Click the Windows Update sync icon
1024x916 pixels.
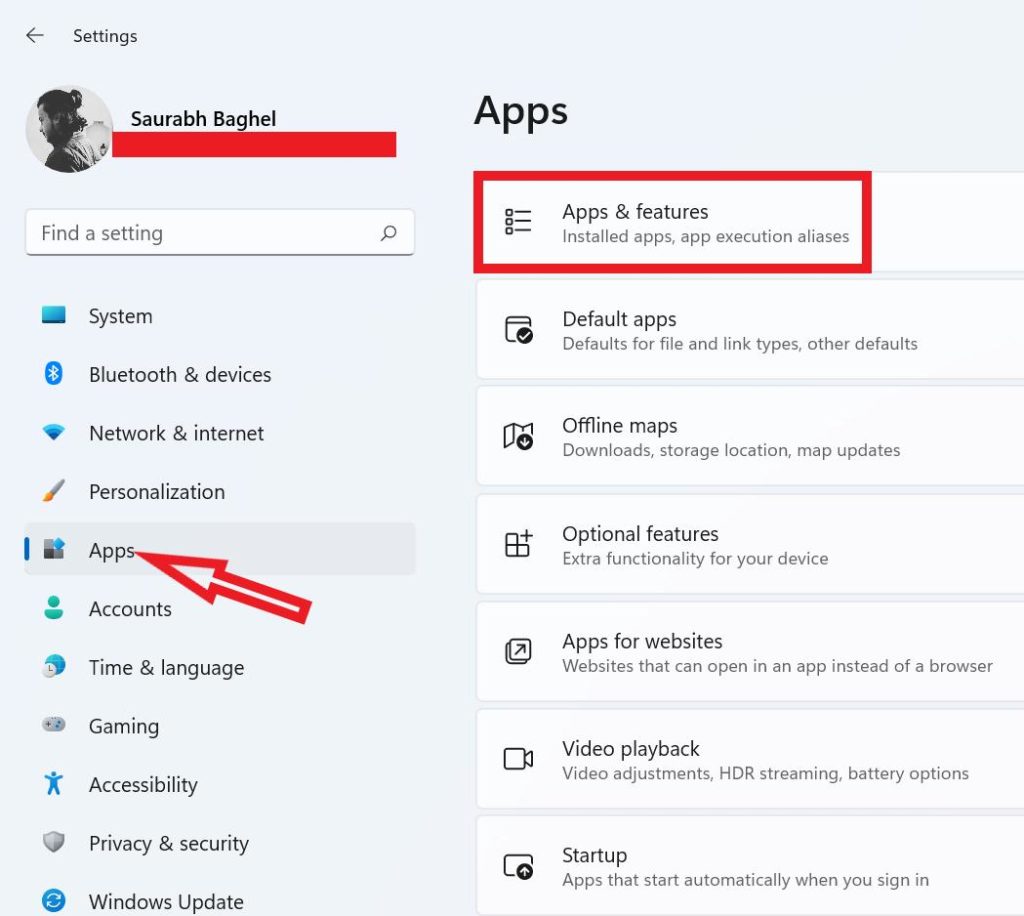tap(54, 901)
